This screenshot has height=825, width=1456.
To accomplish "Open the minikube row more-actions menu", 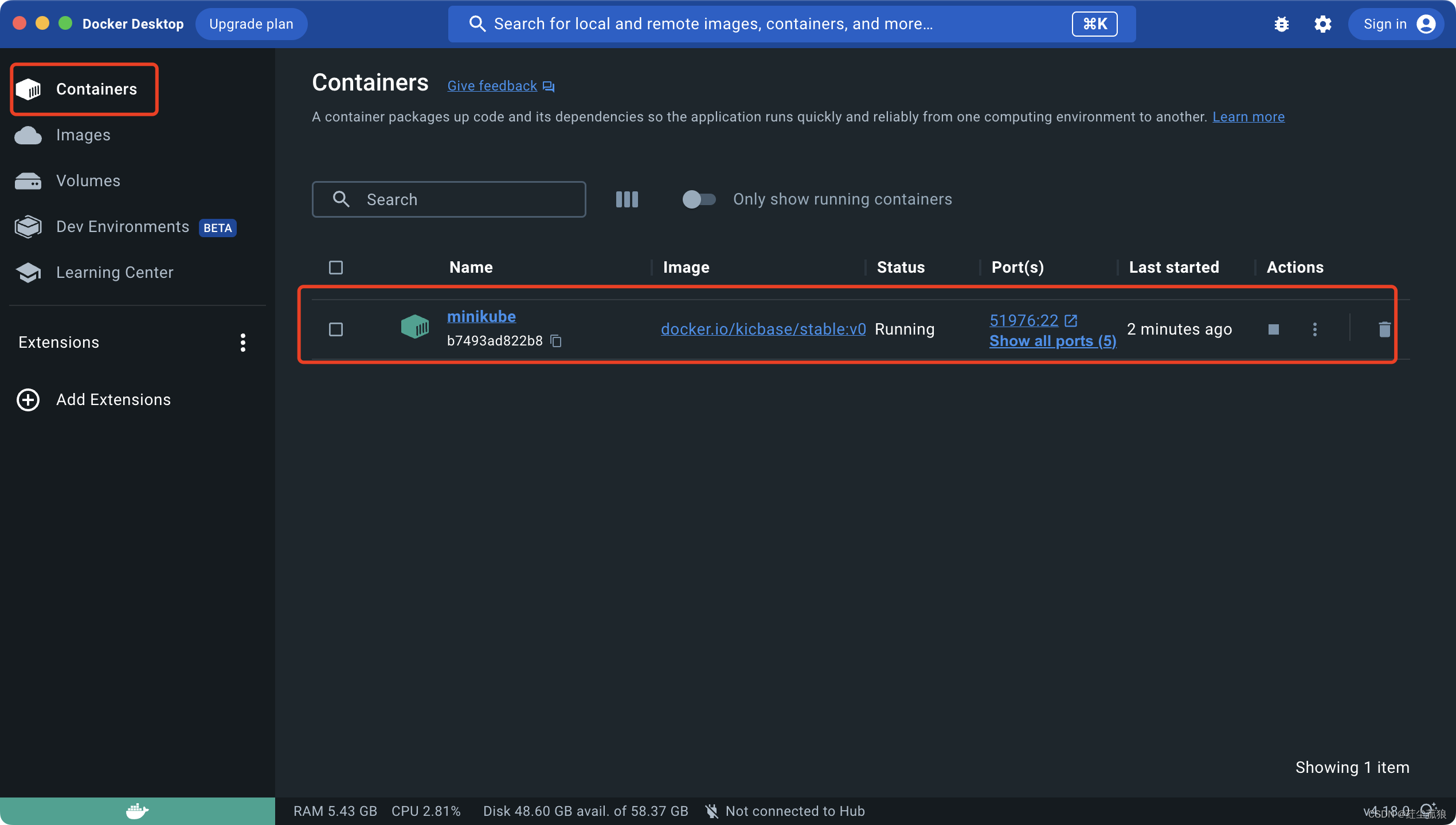I will [1314, 329].
